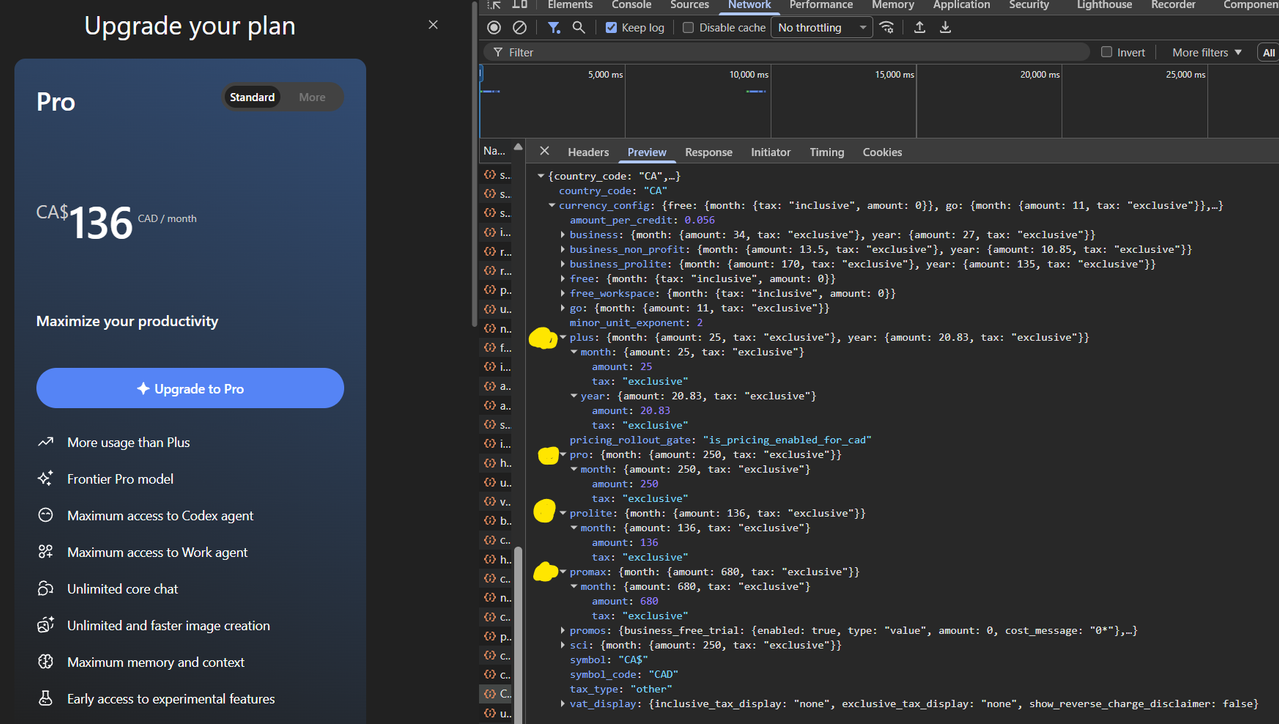Open the Response tab of the request
The width and height of the screenshot is (1279, 724).
coord(708,152)
